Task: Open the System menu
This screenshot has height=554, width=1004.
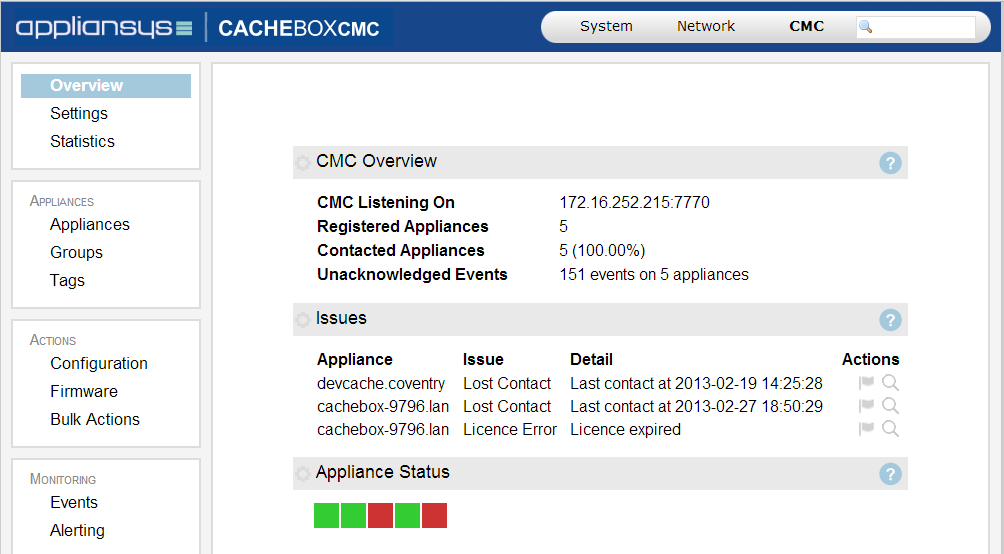Action: [x=606, y=26]
